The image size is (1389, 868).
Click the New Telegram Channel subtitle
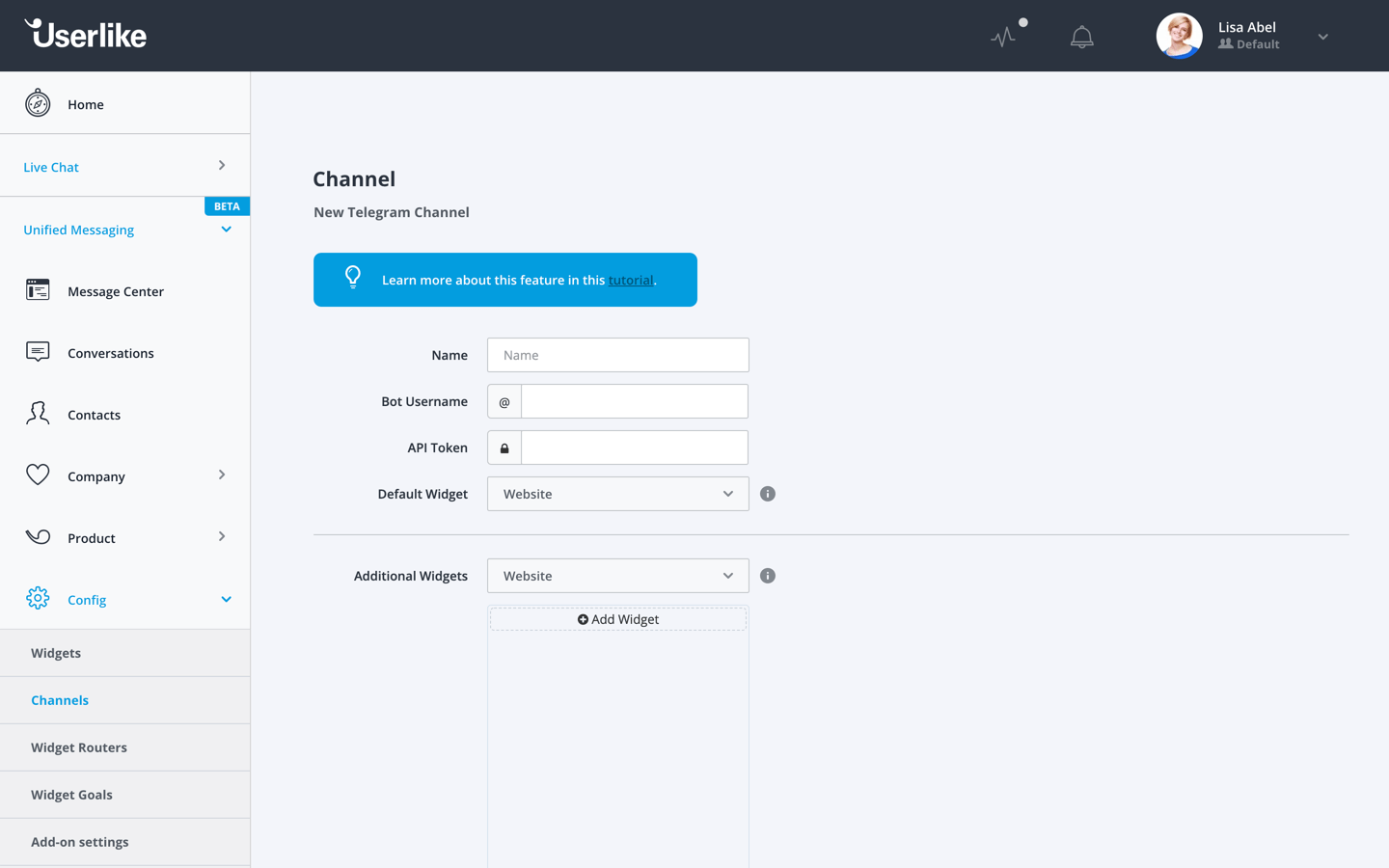point(392,212)
